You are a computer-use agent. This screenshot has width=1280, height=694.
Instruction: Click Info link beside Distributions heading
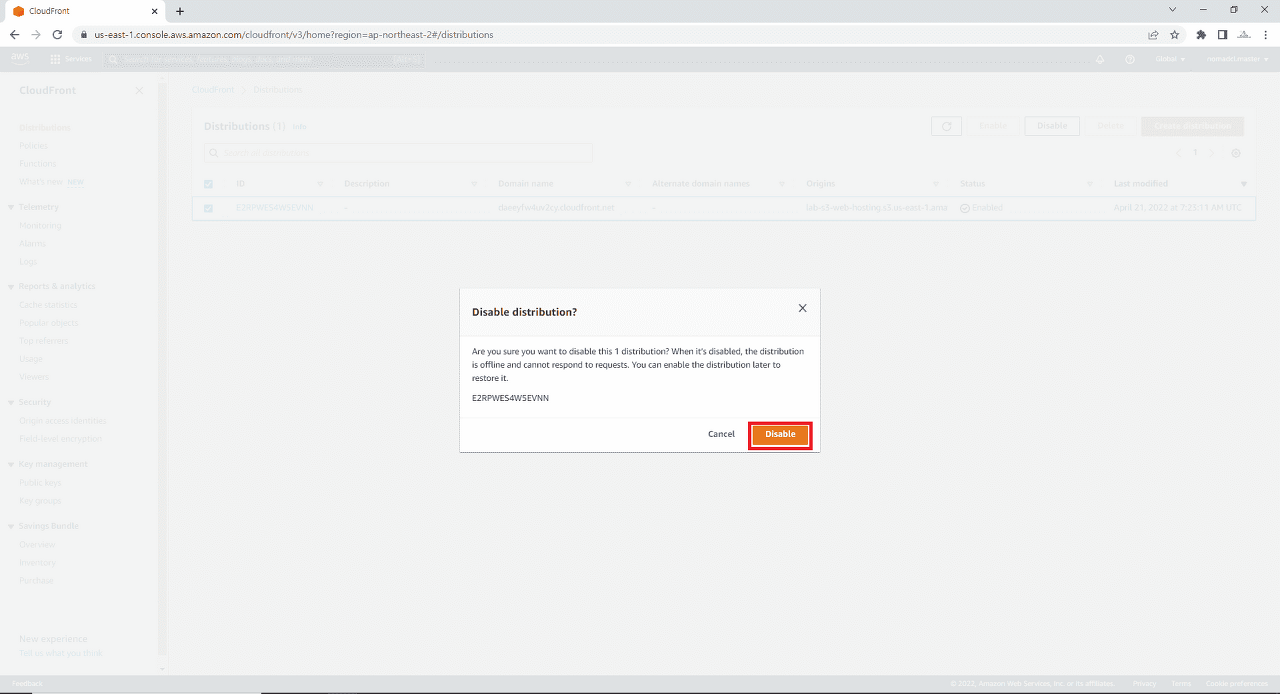click(x=299, y=127)
